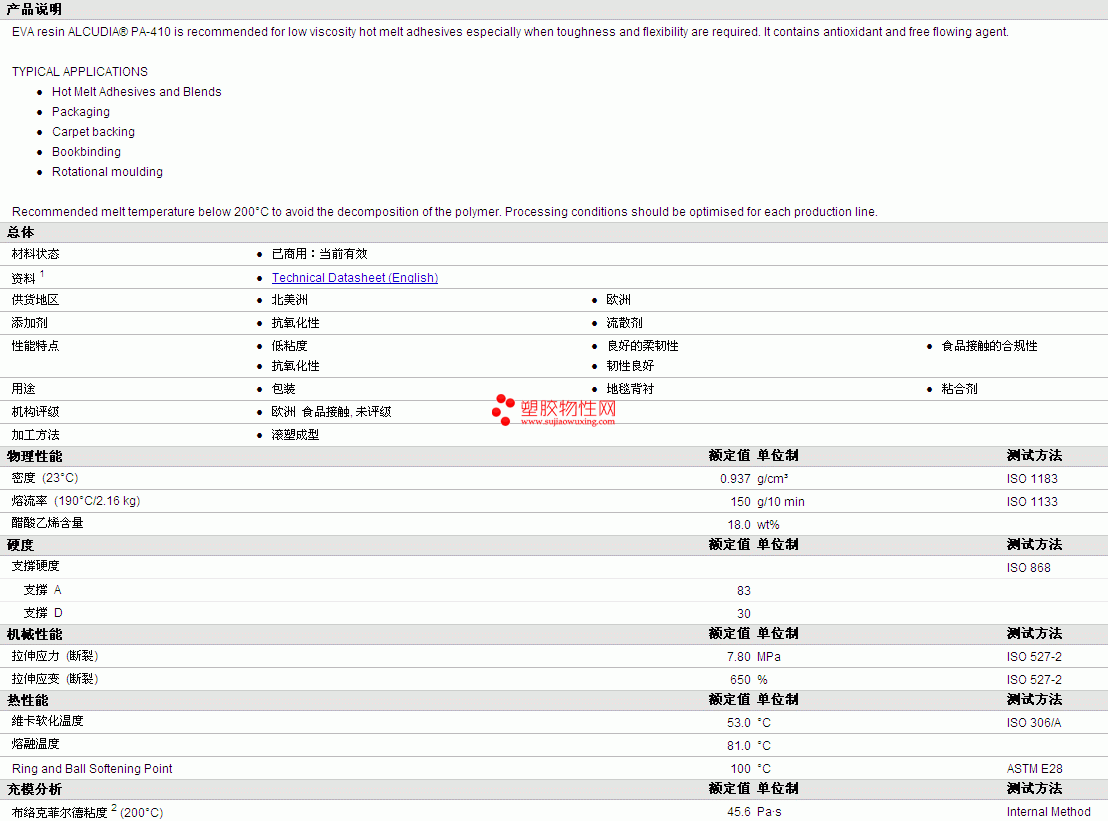Select the tensile strain value '650'

pos(741,680)
